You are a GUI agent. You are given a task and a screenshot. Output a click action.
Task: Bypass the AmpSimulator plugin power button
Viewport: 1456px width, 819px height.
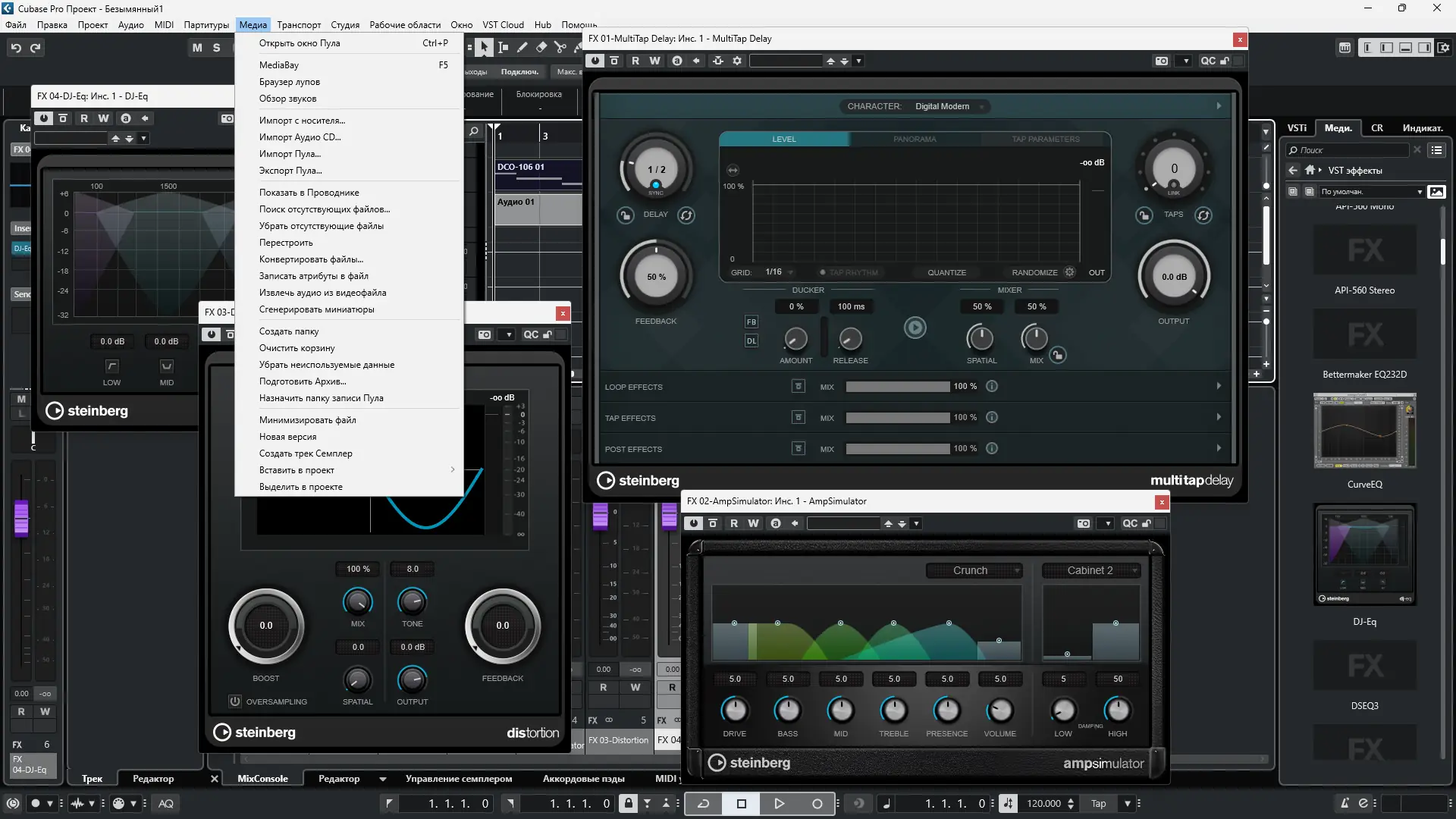[693, 523]
